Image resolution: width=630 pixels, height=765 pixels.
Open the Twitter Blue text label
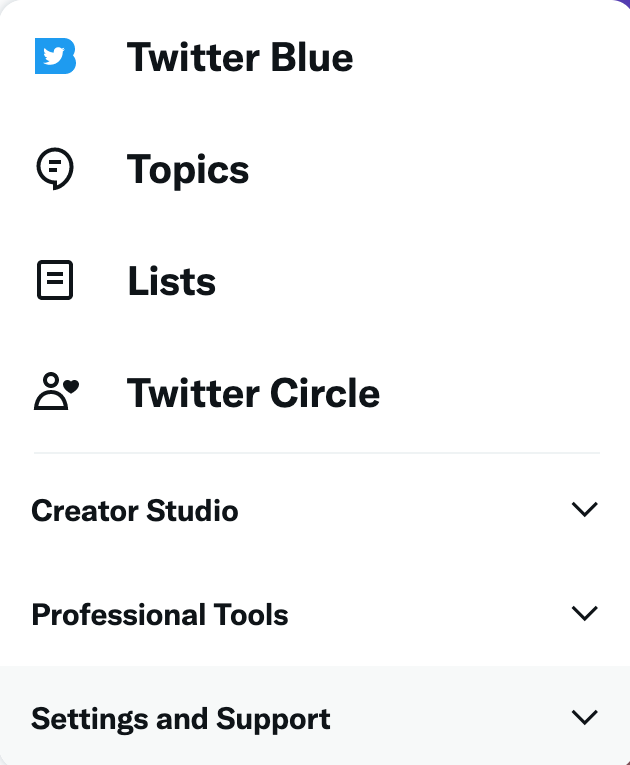click(x=240, y=57)
